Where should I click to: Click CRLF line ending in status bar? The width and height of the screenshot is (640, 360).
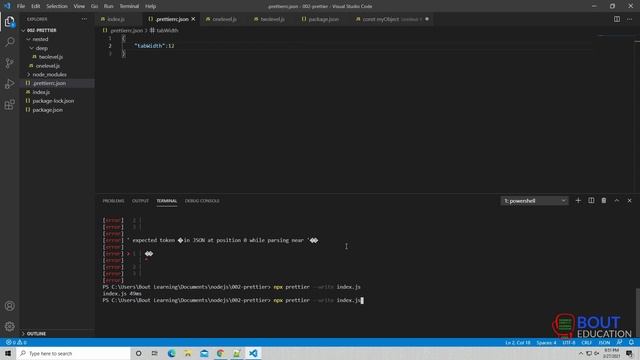pos(586,342)
